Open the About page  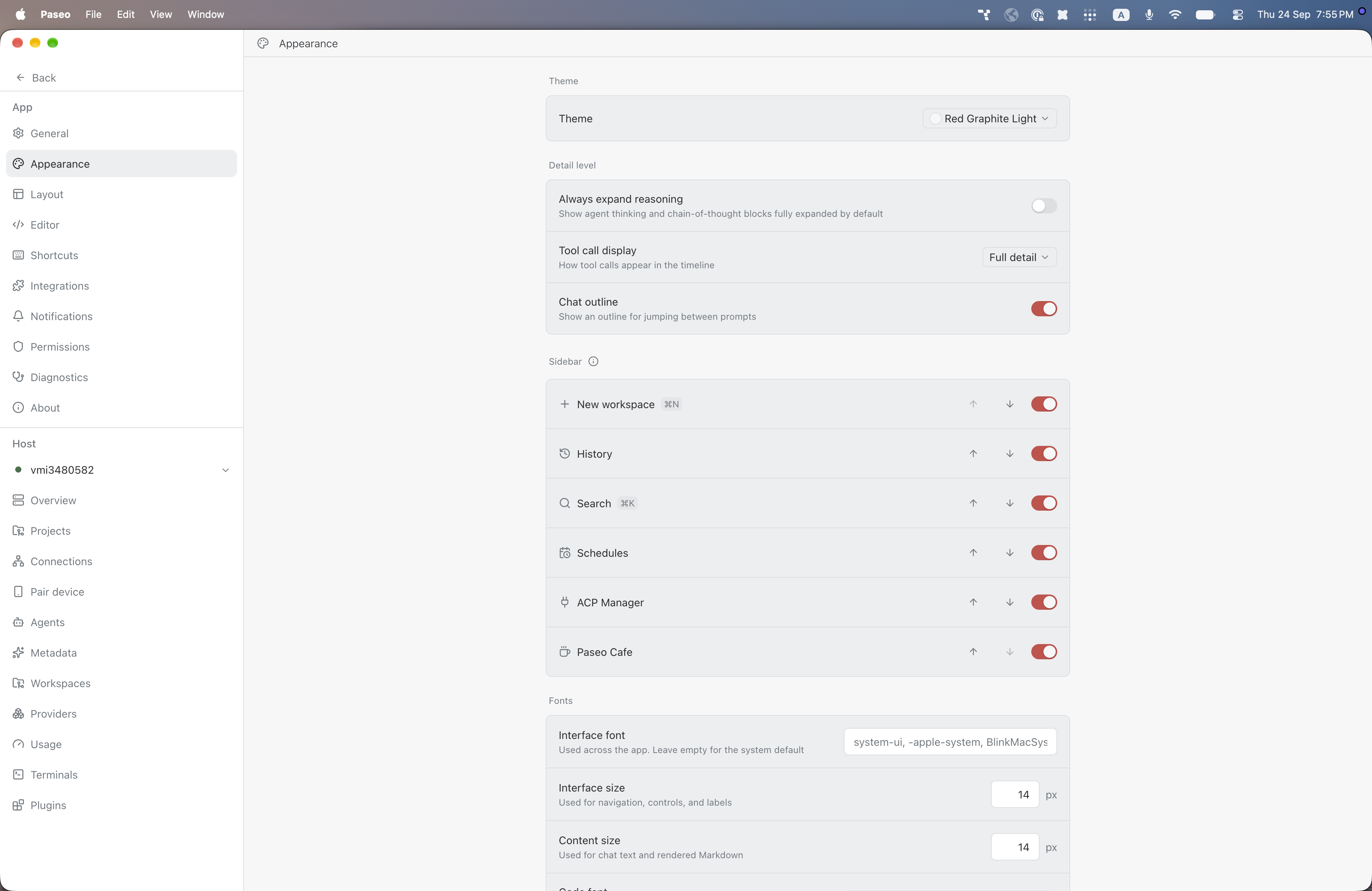click(121, 408)
